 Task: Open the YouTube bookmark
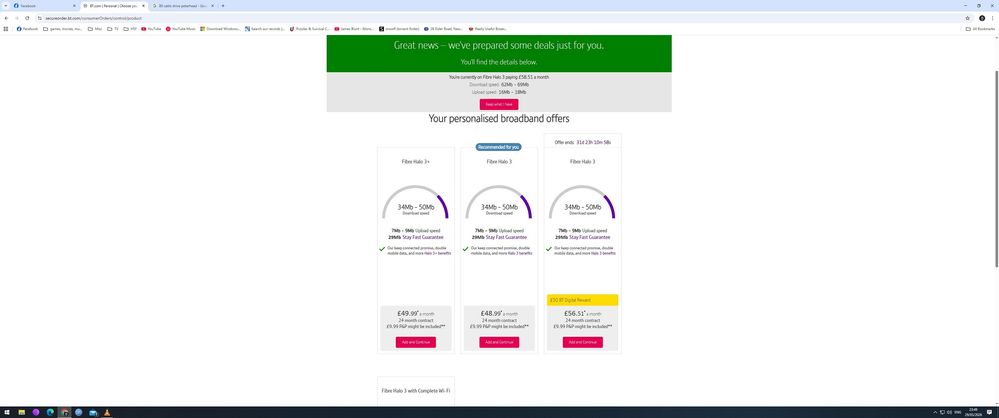pos(152,29)
